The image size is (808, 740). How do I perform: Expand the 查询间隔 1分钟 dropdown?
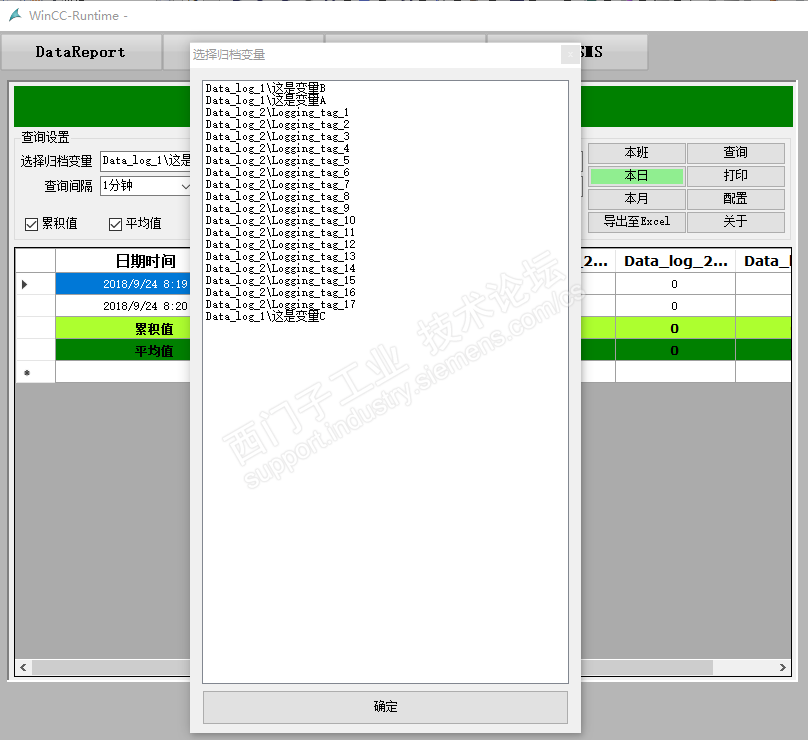coord(185,186)
